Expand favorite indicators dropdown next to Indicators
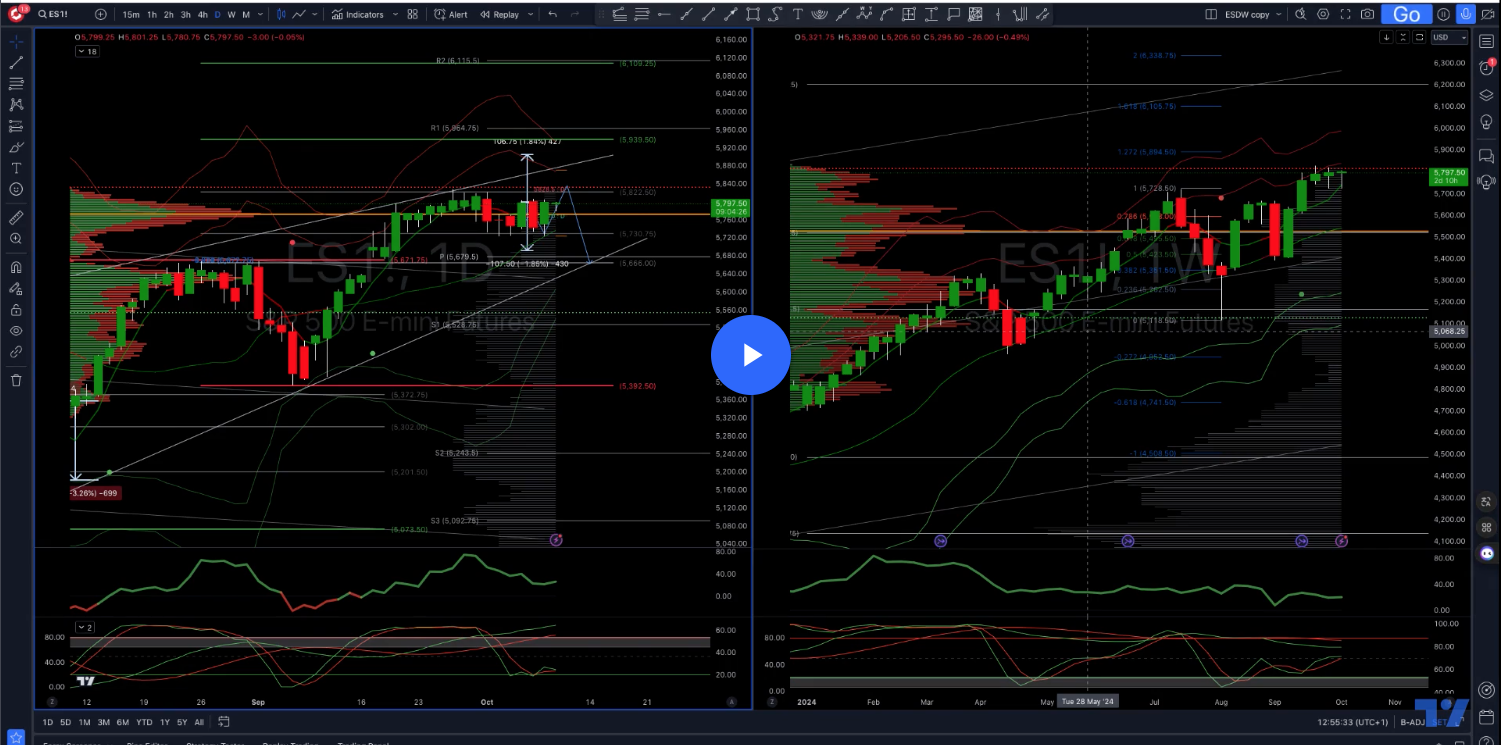This screenshot has width=1501, height=745. pos(395,14)
